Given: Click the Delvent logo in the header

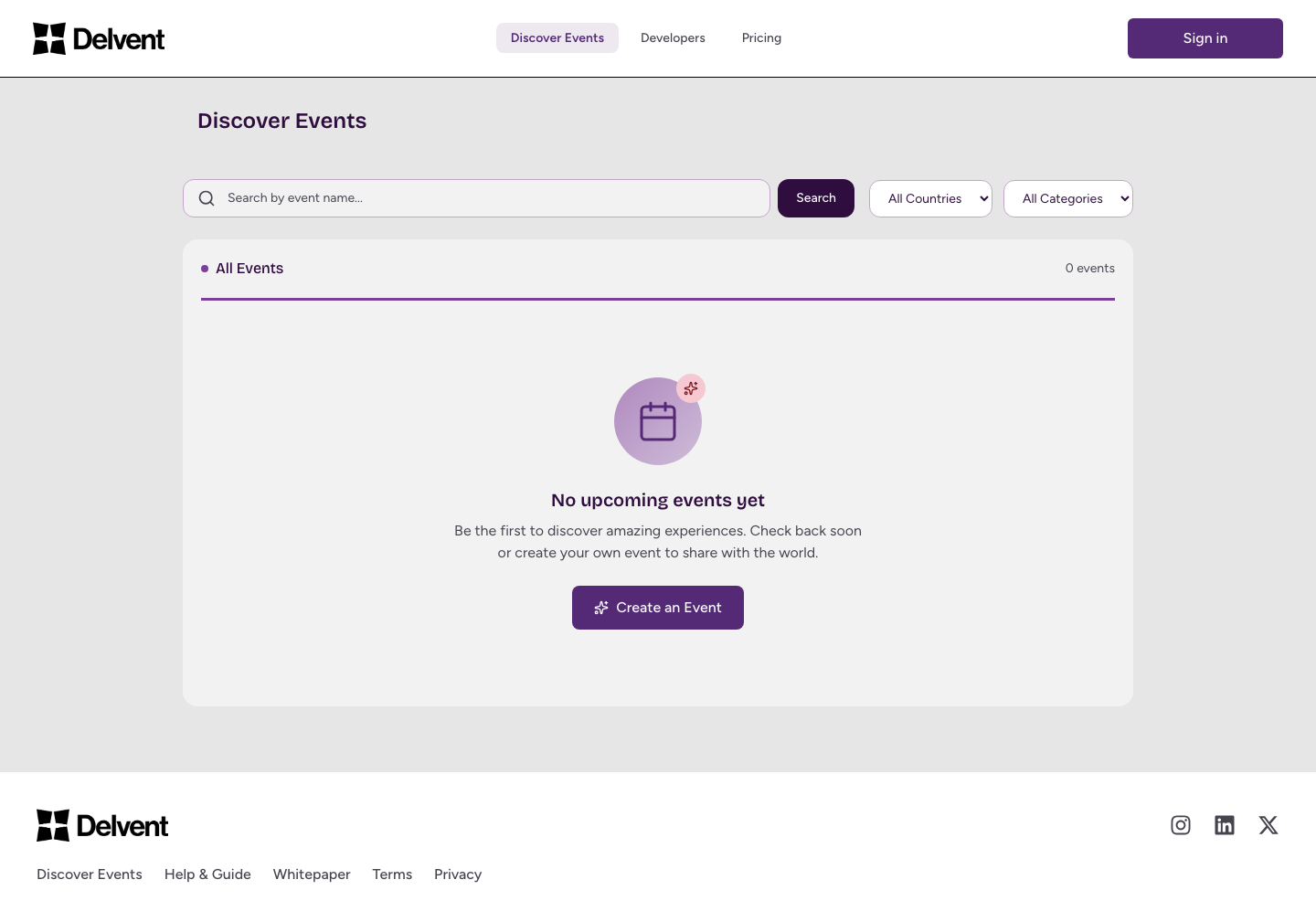Looking at the screenshot, I should [x=99, y=38].
